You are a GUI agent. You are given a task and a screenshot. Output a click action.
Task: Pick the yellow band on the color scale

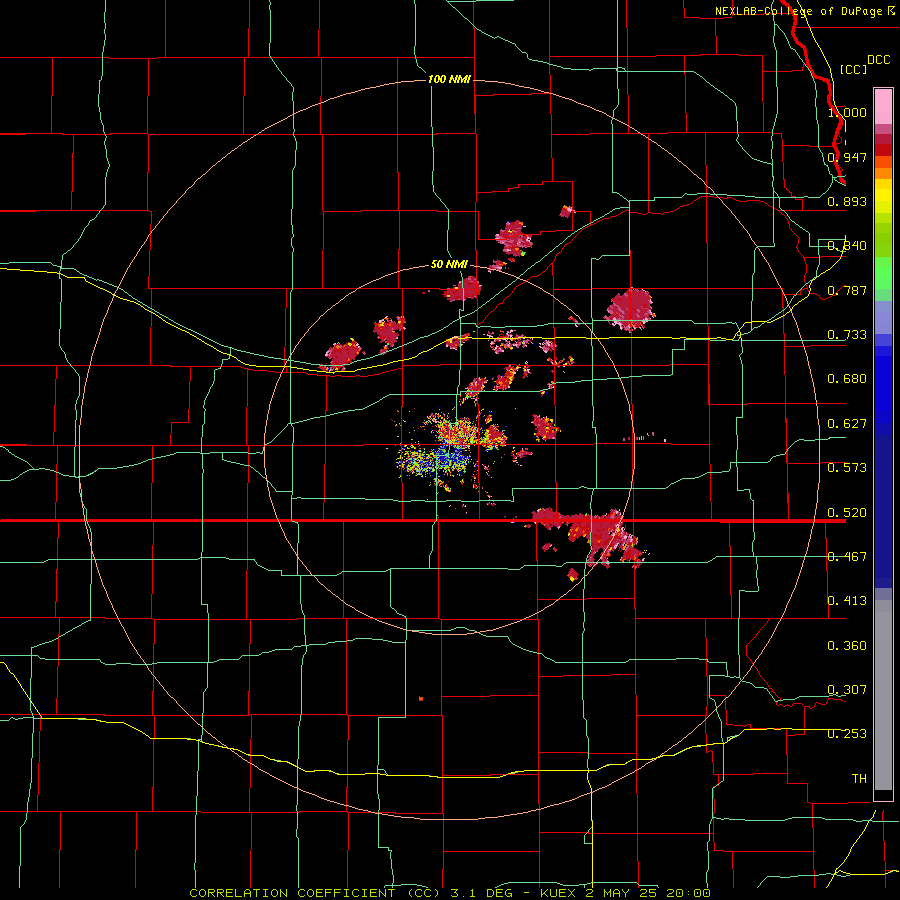[x=883, y=196]
